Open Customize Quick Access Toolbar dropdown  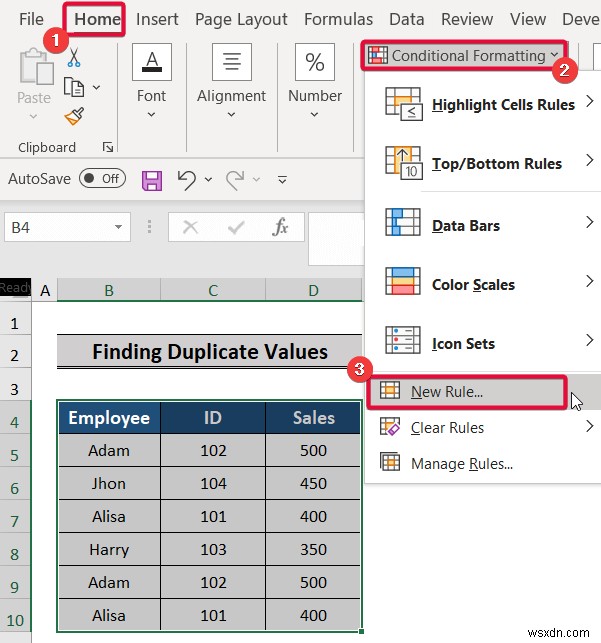[282, 180]
